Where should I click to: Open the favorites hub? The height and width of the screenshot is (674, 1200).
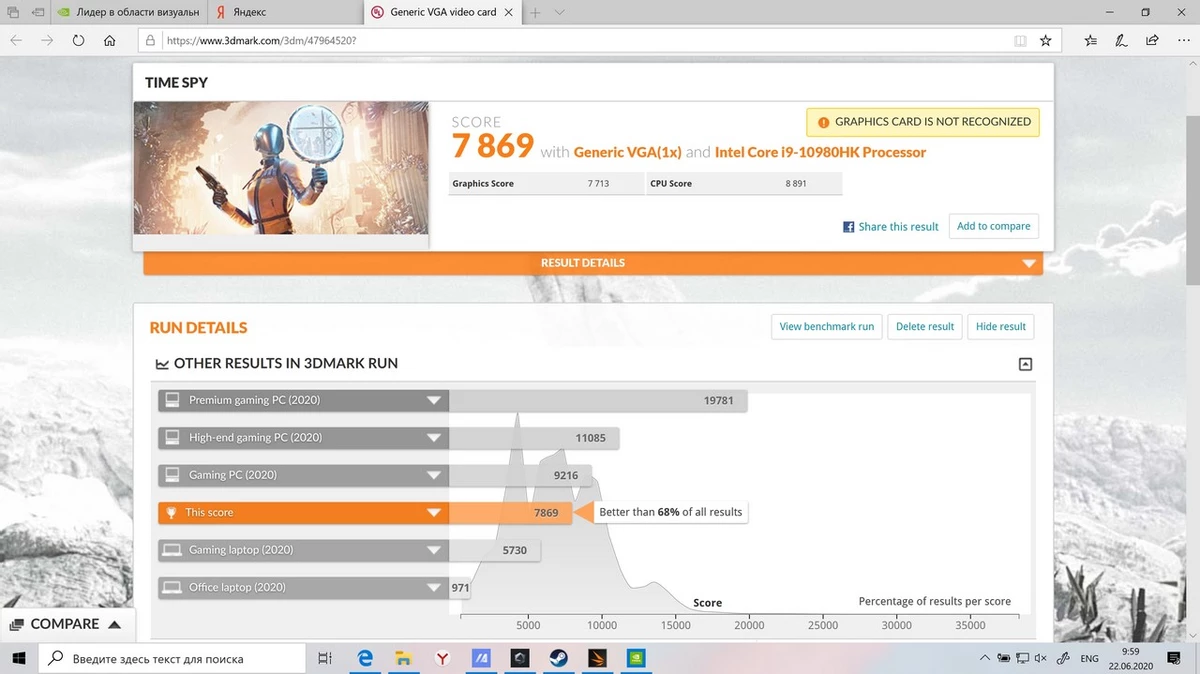[1091, 41]
